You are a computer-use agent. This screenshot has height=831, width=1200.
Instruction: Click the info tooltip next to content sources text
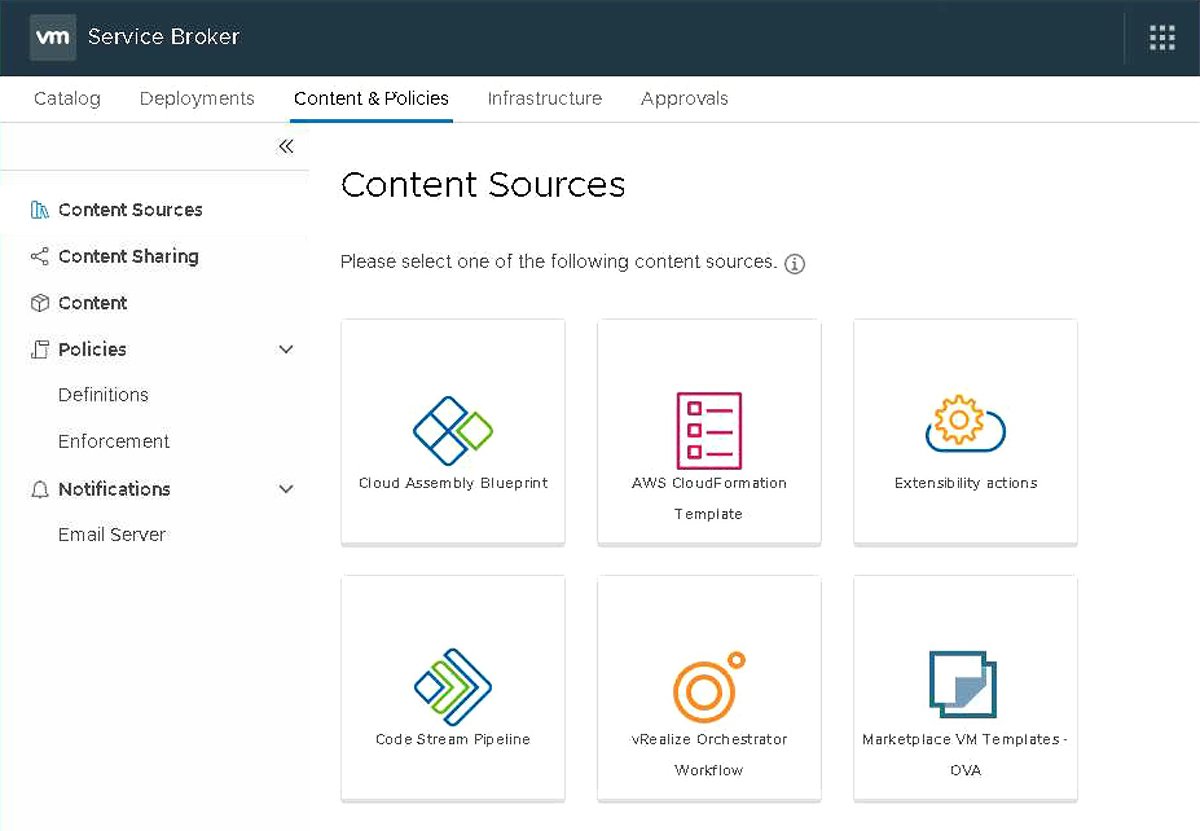793,263
